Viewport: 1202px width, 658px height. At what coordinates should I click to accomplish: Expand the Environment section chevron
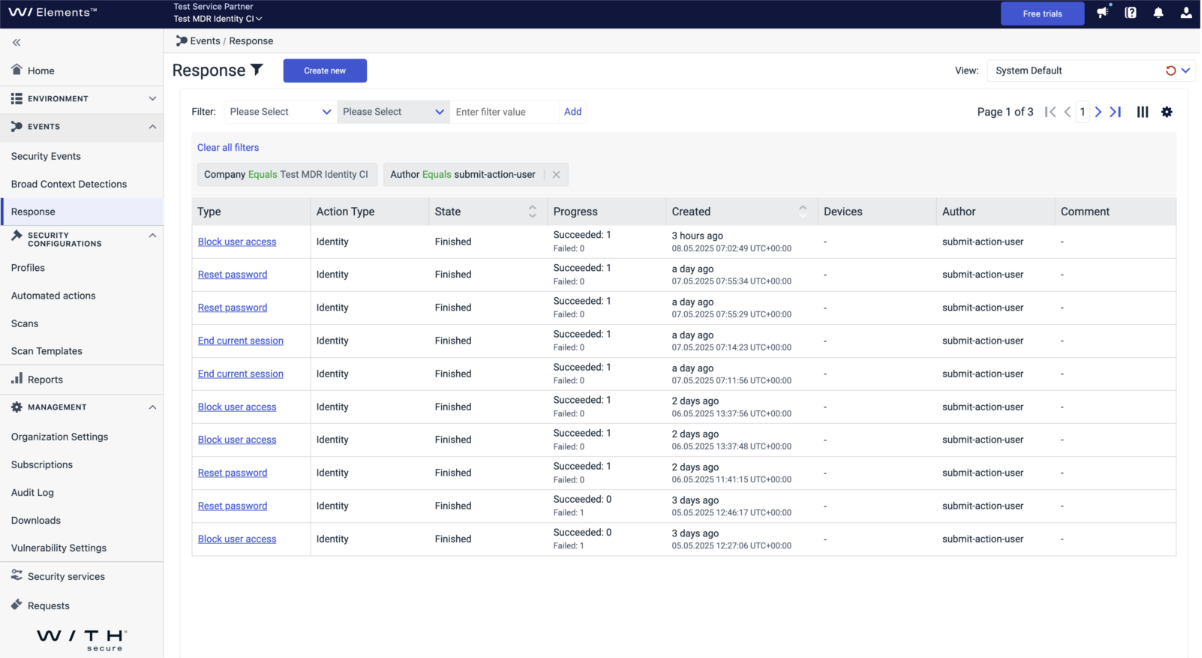(x=152, y=99)
